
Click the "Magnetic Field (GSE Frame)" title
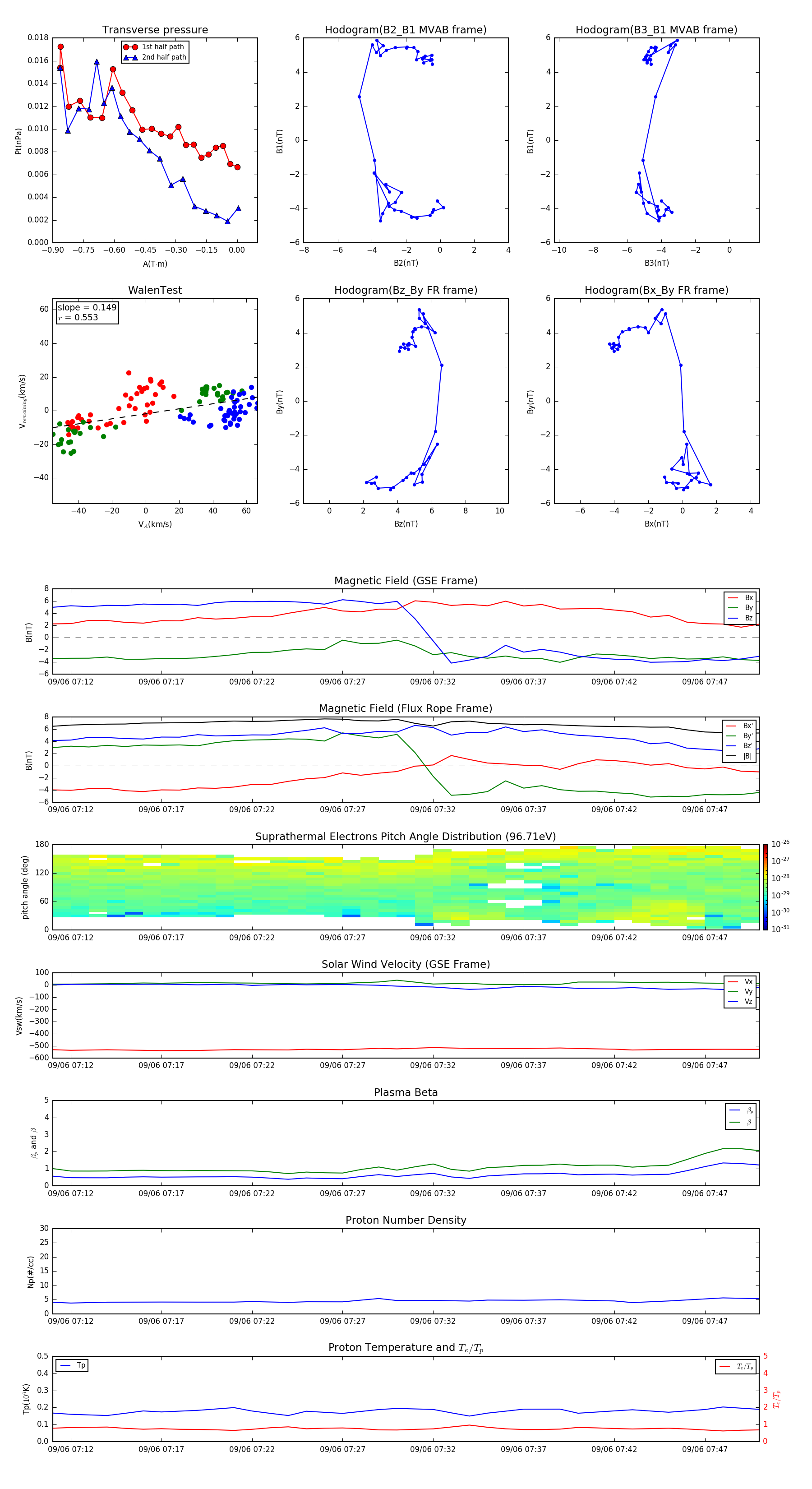[x=406, y=581]
